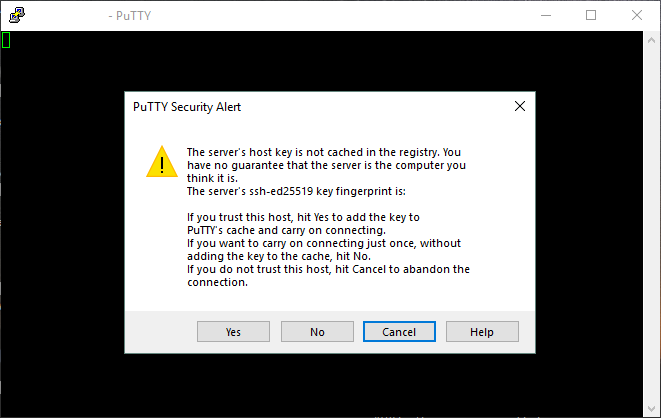Open Help for the security alert
The image size is (661, 418).
click(482, 332)
